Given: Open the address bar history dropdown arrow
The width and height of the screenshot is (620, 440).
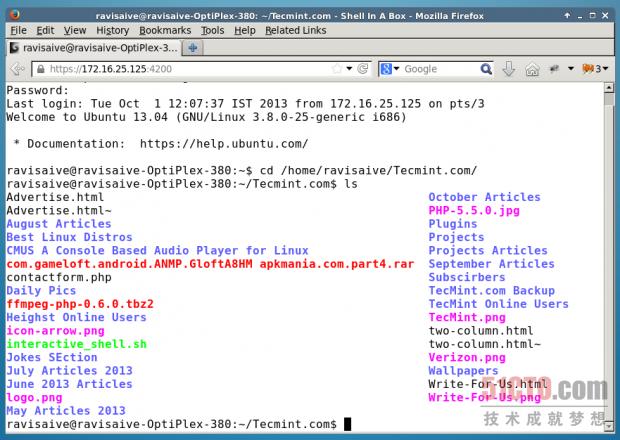Looking at the screenshot, I should click(x=349, y=69).
